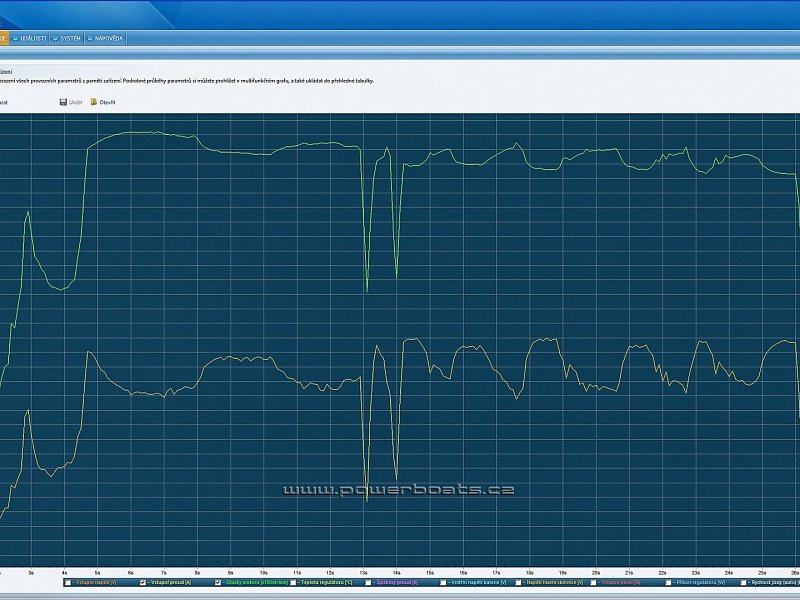Screen dimensions: 800x600
Task: Click the Otevřít open file button
Action: pos(103,102)
